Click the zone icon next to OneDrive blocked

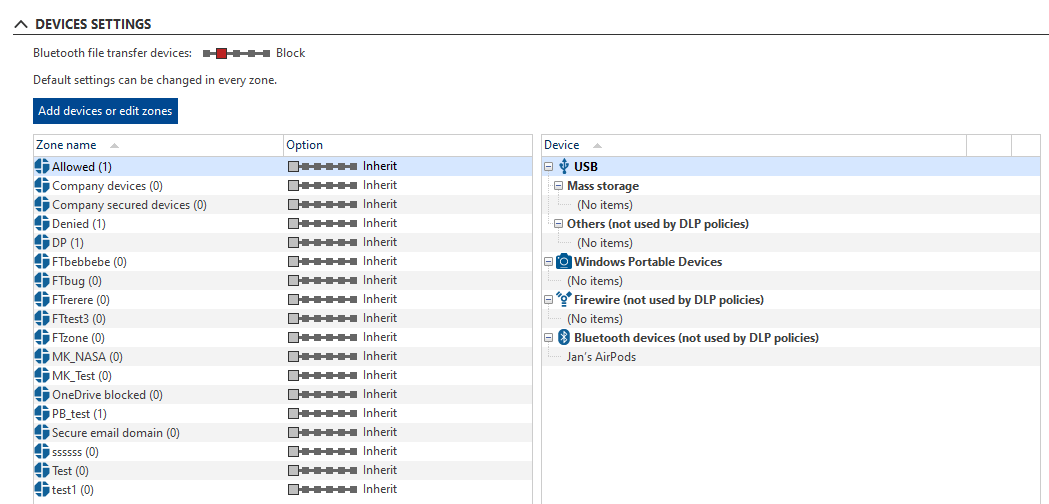click(42, 395)
